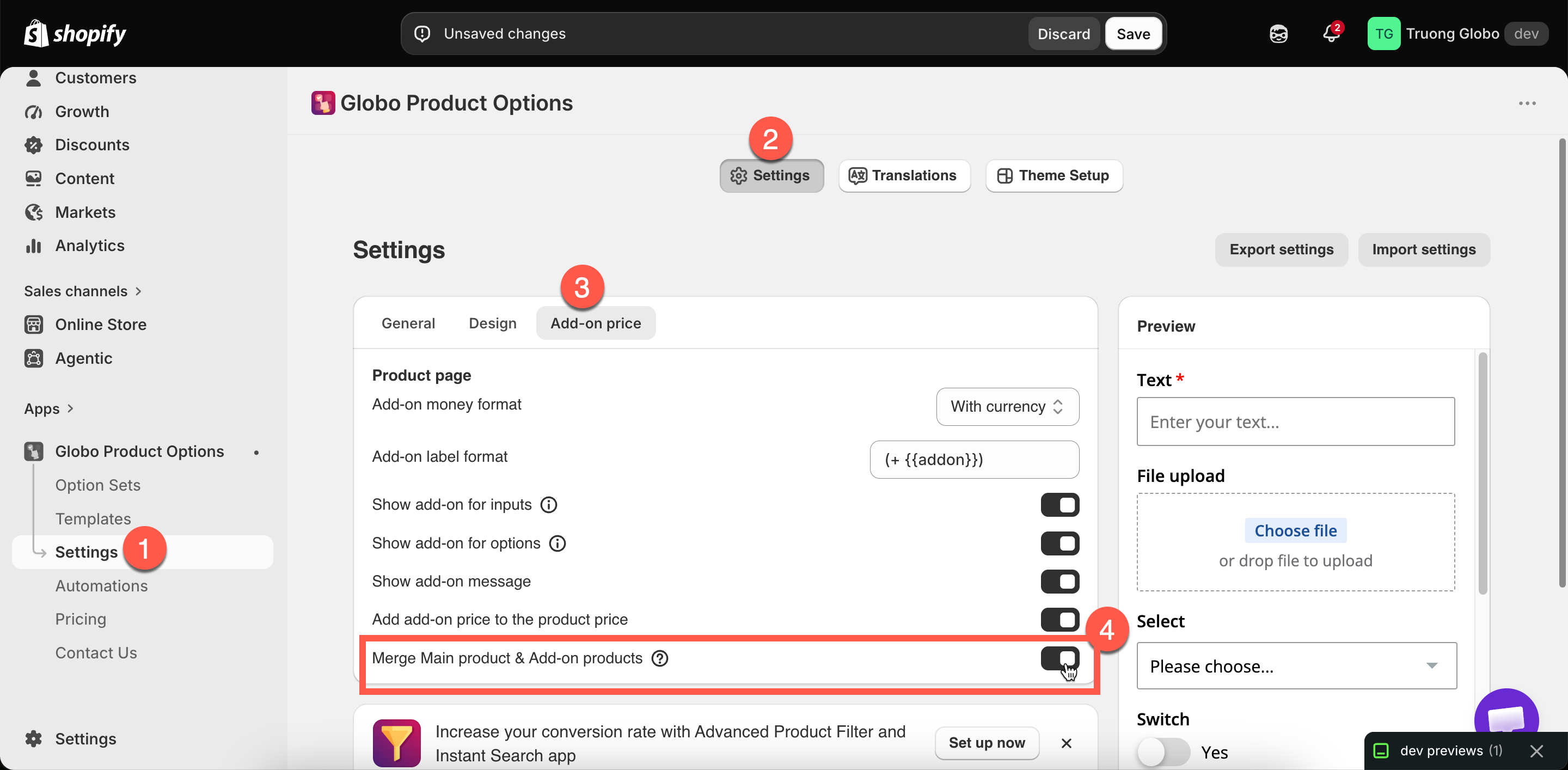Click the Globo Product Options app icon

pyautogui.click(x=323, y=103)
